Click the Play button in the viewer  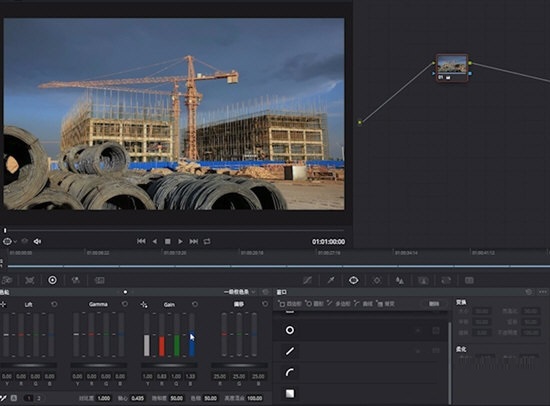pos(180,241)
